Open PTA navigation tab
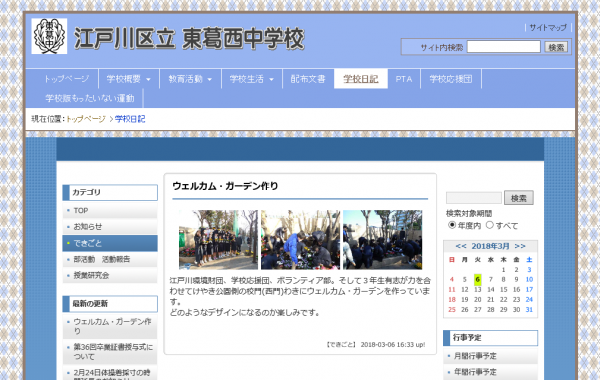Screen dimensions: 600x380 (x=404, y=79)
